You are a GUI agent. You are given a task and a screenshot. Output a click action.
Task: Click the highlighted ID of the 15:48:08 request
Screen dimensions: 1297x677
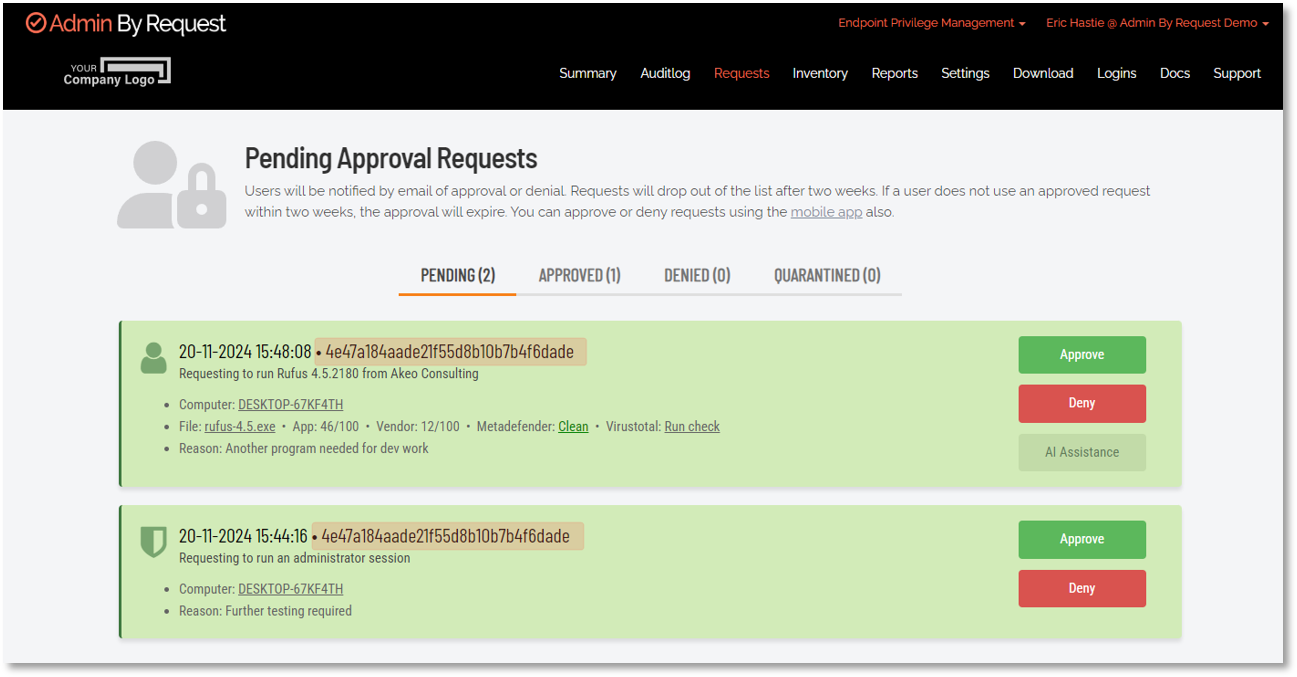click(x=450, y=352)
